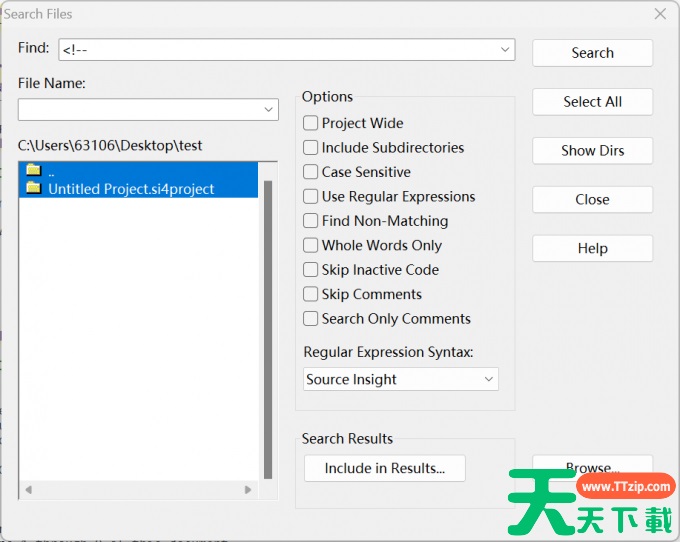Open the Regular Expression Syntax dropdown
Screen dimensions: 680x542
[x=488, y=379]
